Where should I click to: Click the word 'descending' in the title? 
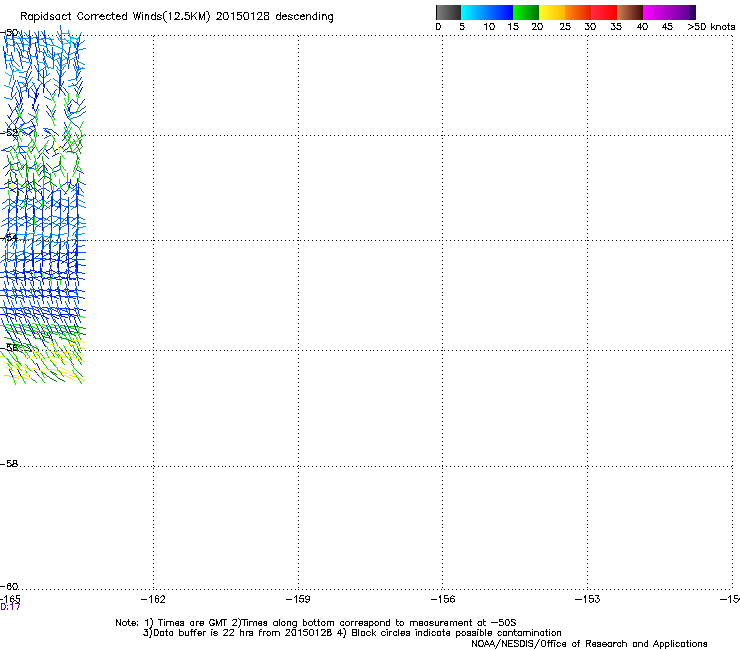tap(304, 17)
